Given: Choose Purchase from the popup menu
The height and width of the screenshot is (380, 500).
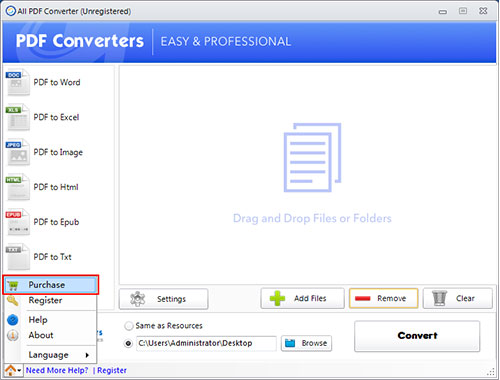Looking at the screenshot, I should (x=51, y=285).
